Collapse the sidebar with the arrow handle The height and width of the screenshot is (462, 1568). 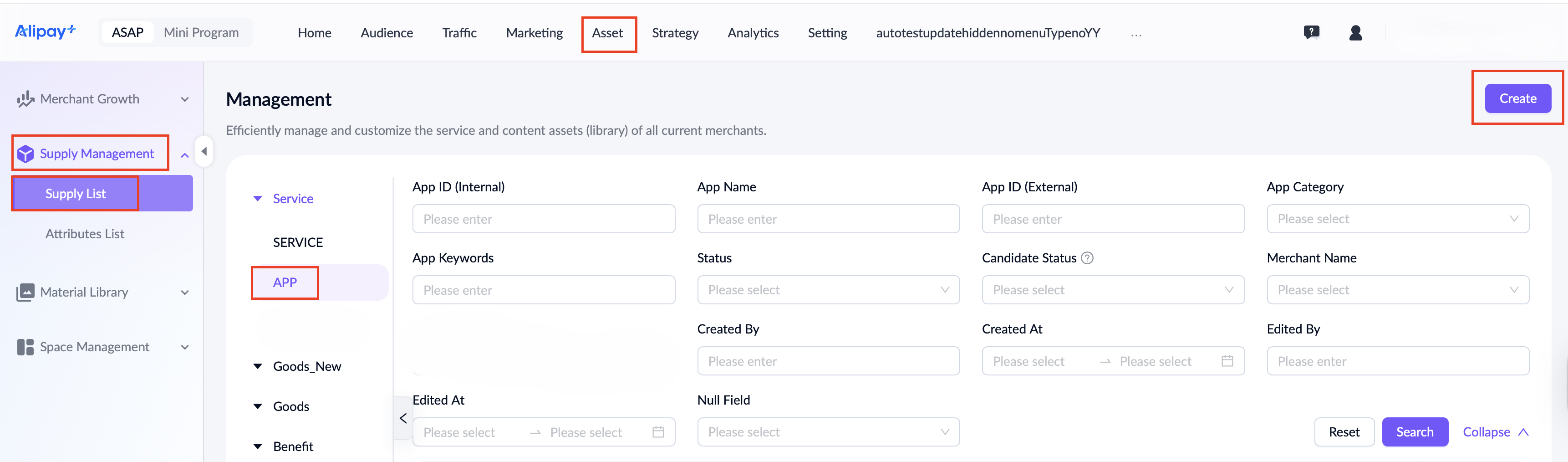[204, 151]
